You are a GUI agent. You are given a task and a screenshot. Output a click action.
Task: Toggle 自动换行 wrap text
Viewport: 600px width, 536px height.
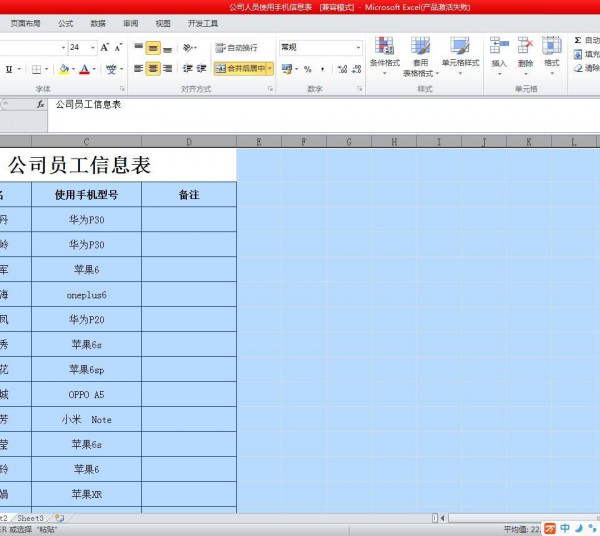coord(236,48)
